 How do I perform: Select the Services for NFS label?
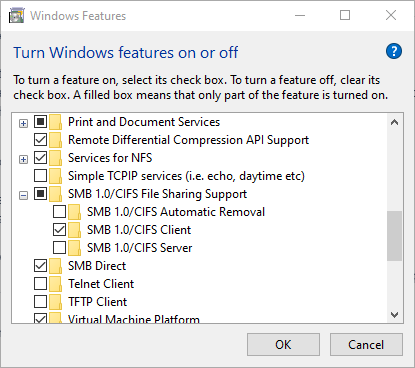click(110, 158)
